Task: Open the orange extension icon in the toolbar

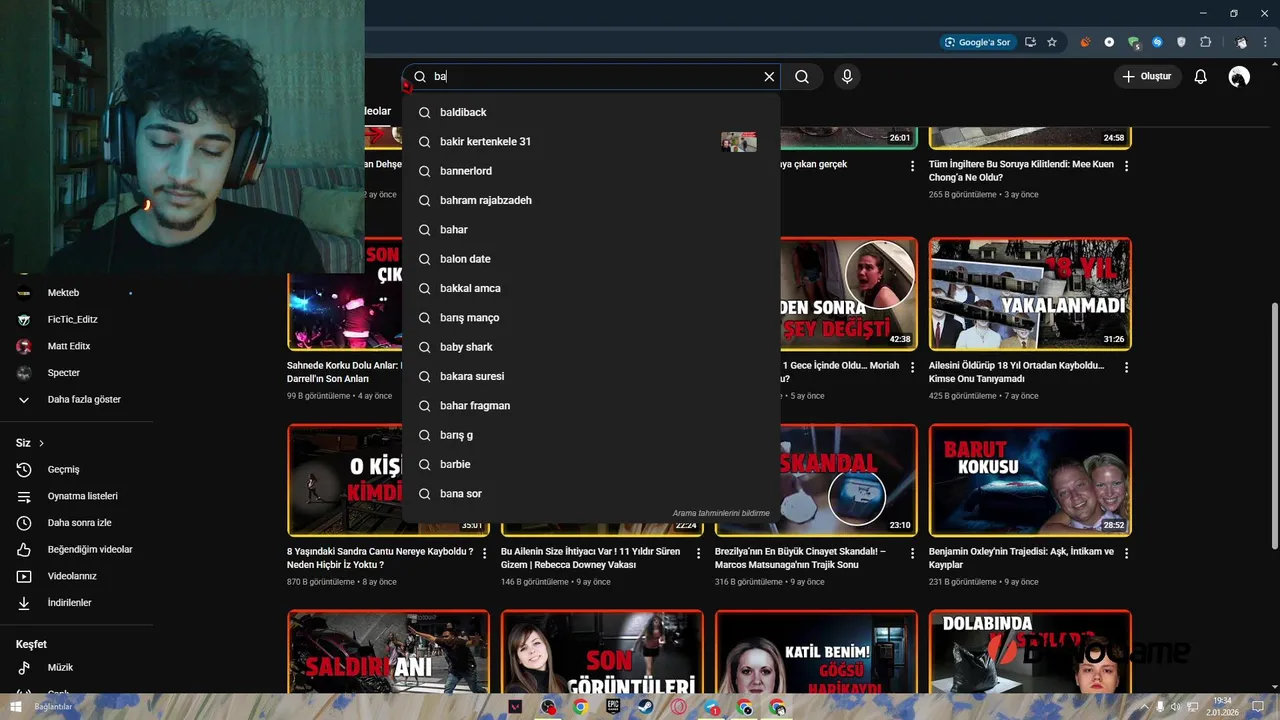Action: point(1085,42)
